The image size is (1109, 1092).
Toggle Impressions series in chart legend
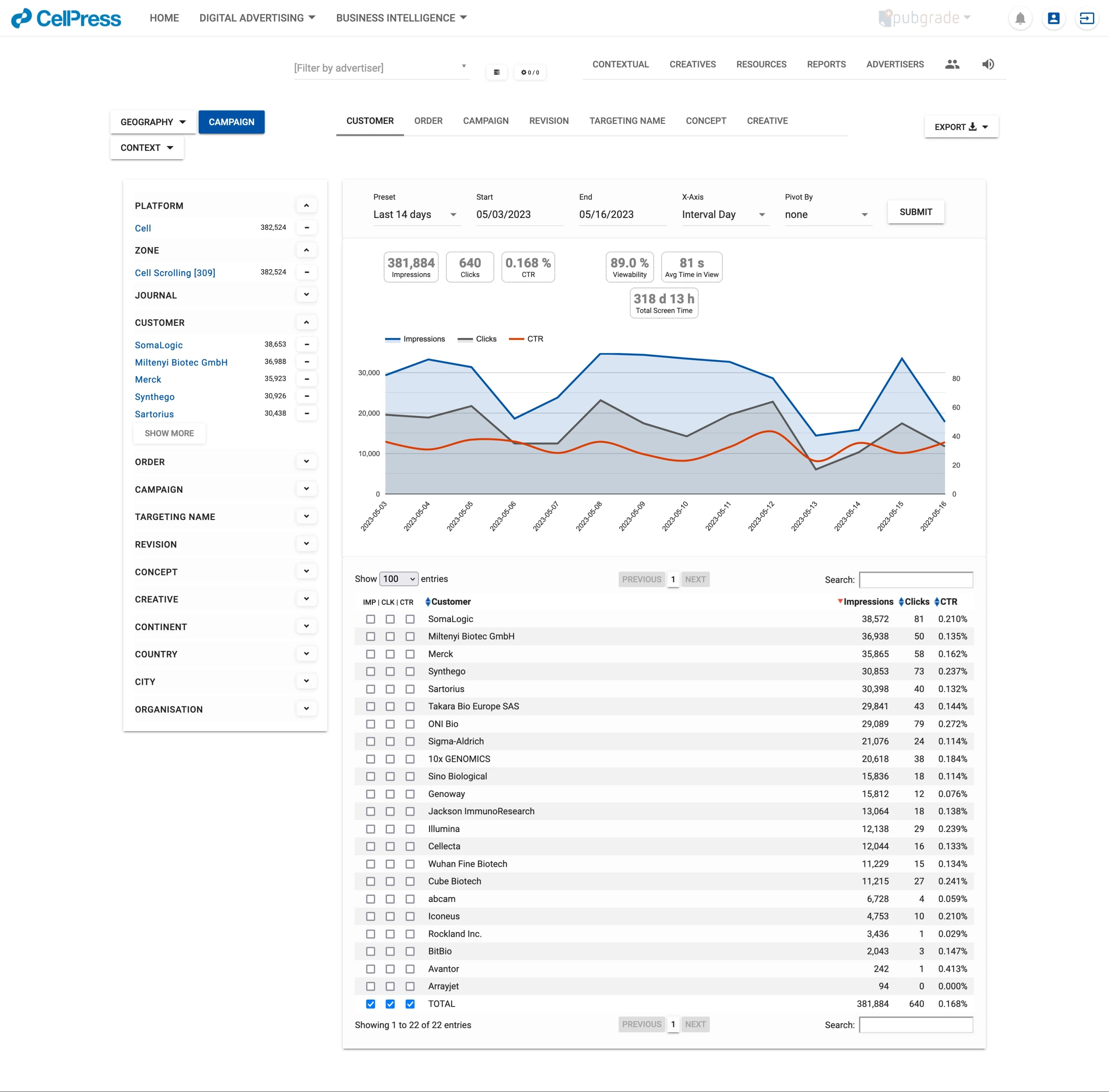point(415,339)
